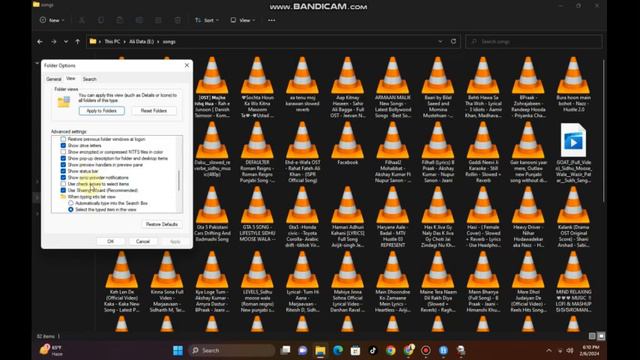Viewport: 640px width, 360px height.
Task: Toggle Show encrypted or compressed NTFS files in color
Action: coord(63,152)
